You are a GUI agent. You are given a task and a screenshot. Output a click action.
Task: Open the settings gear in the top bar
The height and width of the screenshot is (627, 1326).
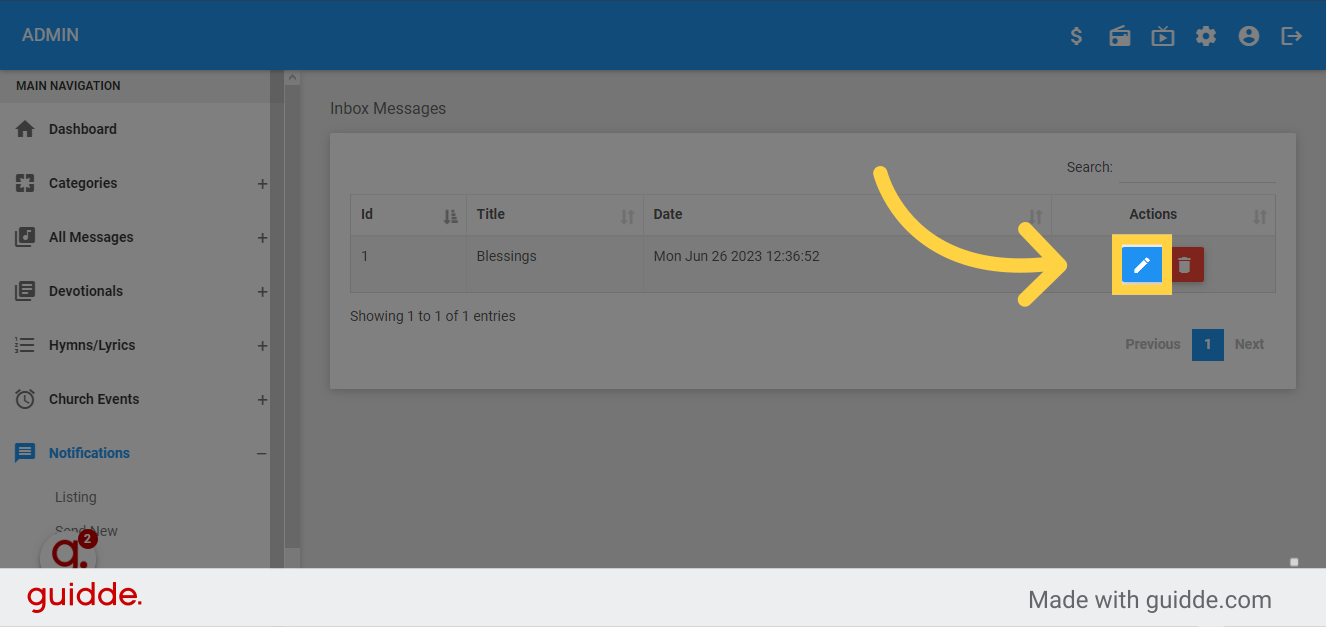click(1205, 35)
